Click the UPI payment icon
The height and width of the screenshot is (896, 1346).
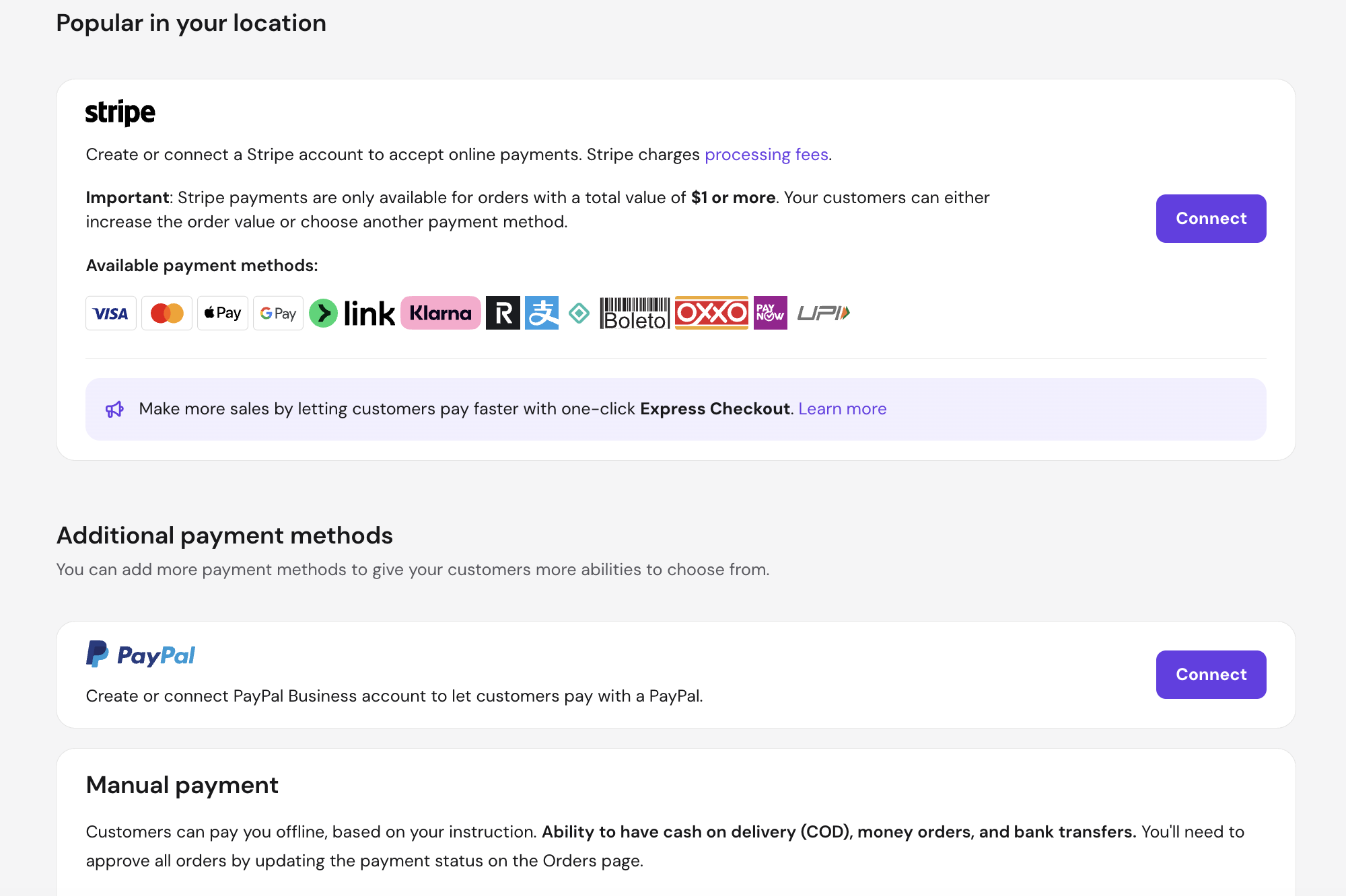click(x=824, y=313)
